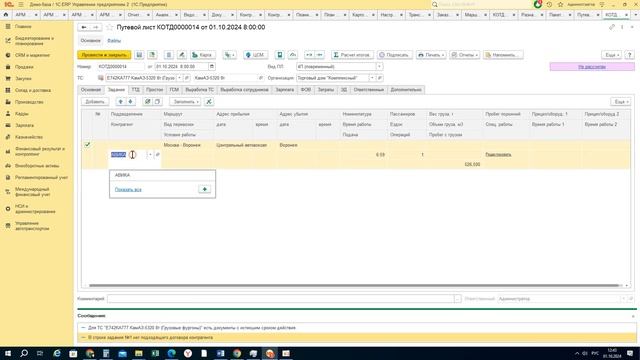Image resolution: width=640 pixels, height=360 pixels.
Task: Open the dropdown arrow in the contractor cell
Action: [x=150, y=155]
